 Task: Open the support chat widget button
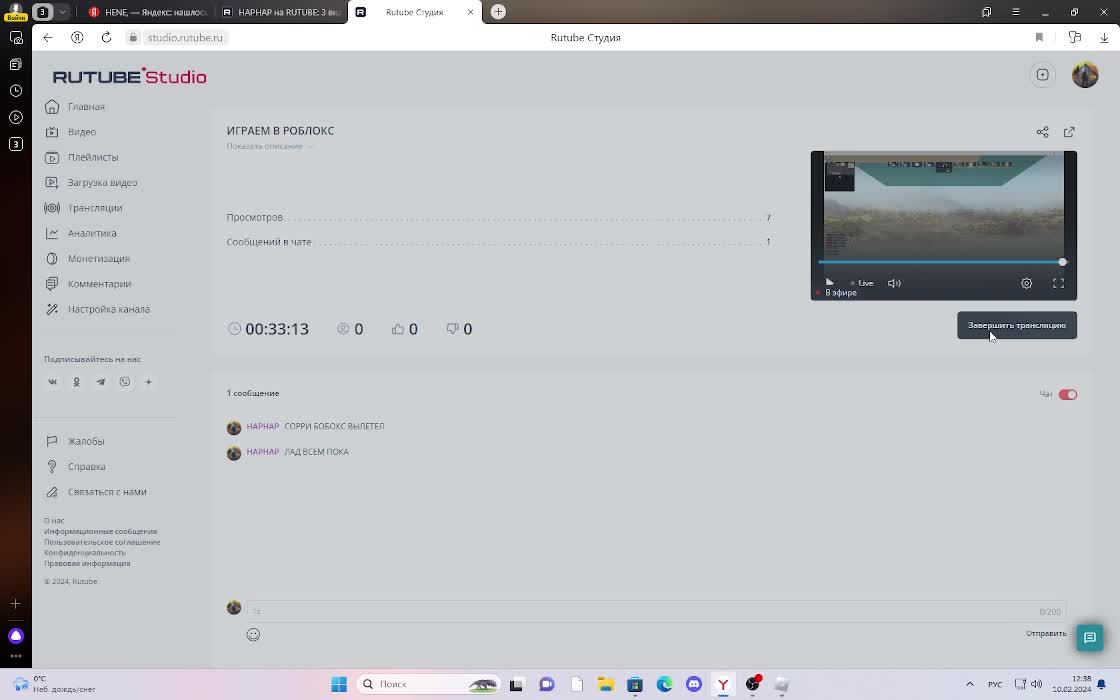pos(1089,638)
